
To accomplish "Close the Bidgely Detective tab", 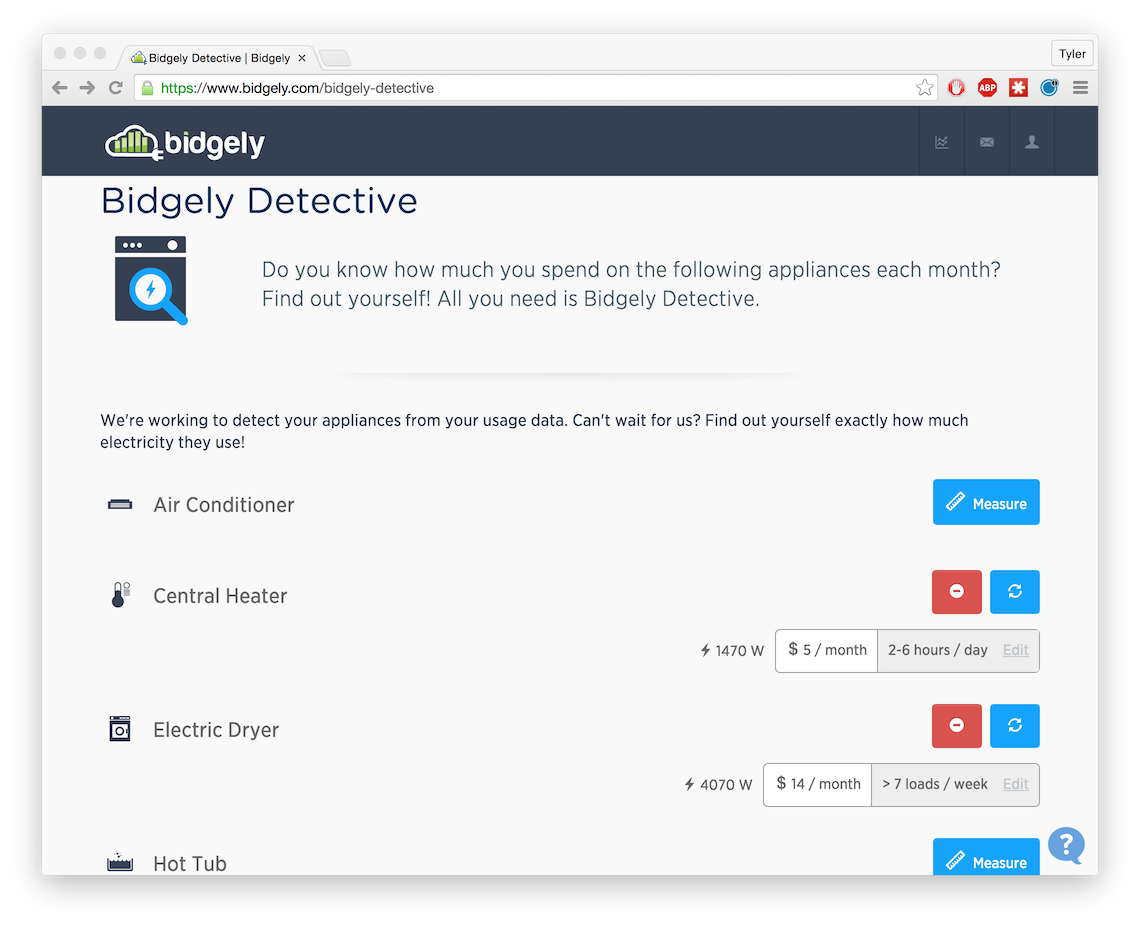I will pos(302,58).
